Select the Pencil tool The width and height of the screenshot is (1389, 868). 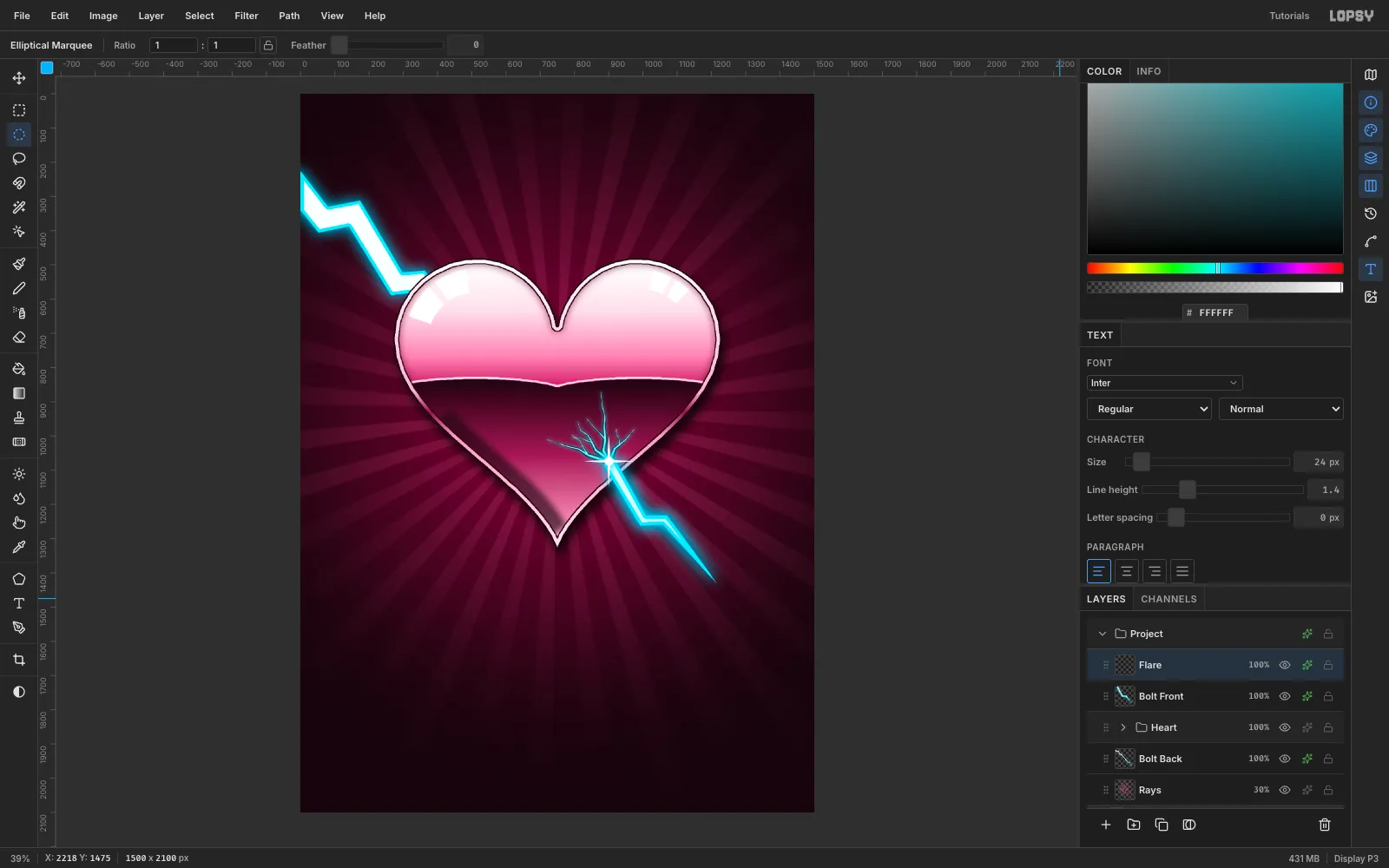[x=19, y=288]
